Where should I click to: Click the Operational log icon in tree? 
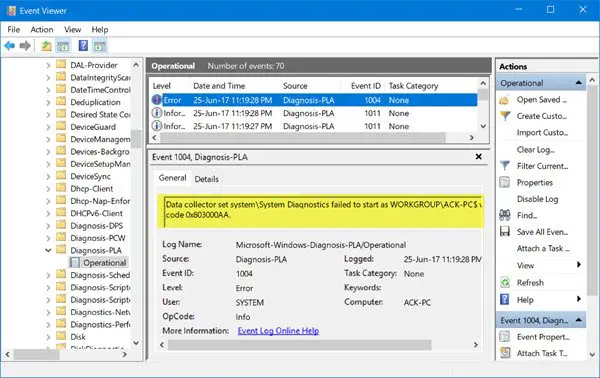(x=75, y=262)
